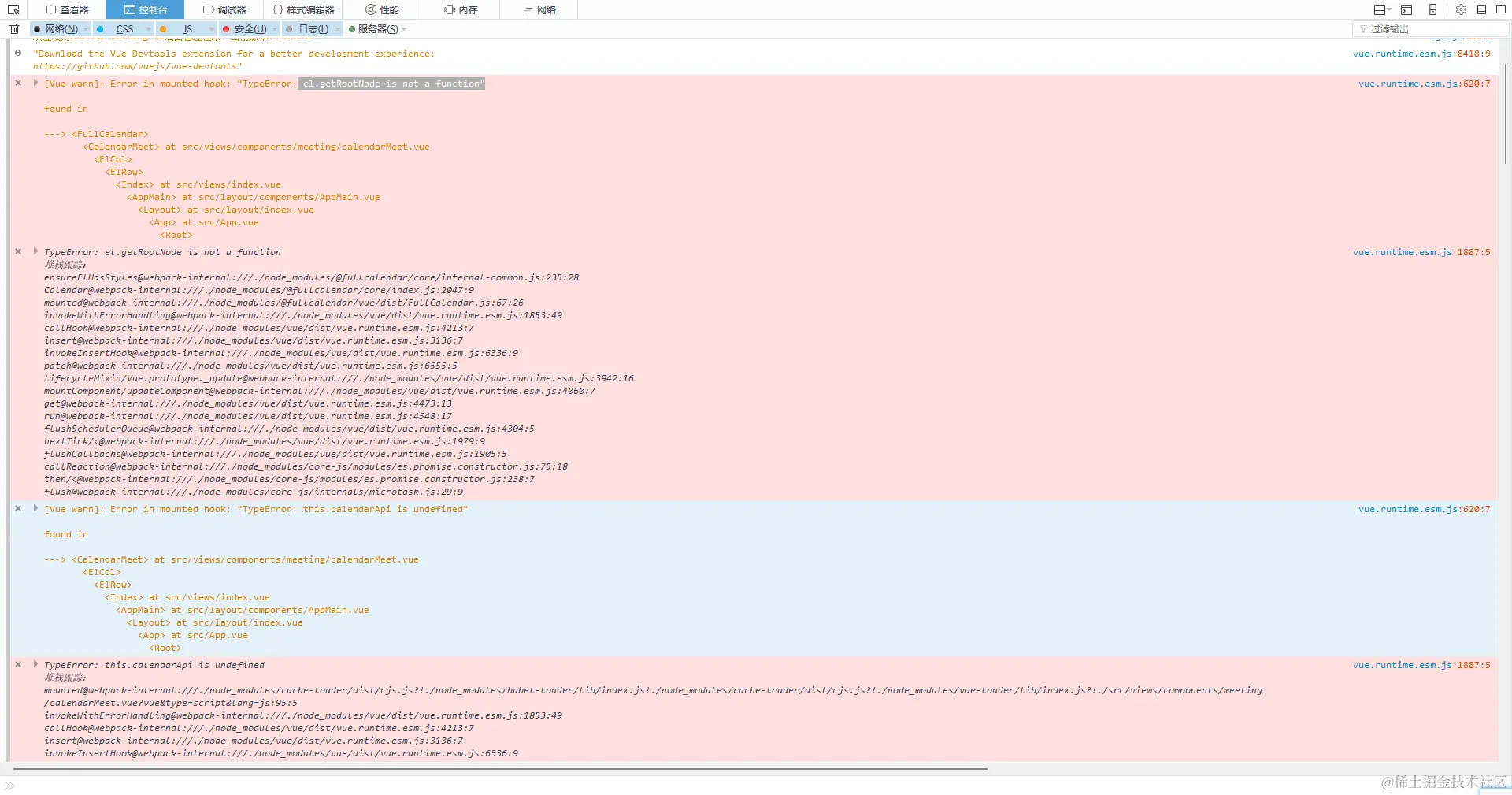Toggle CSS message filter
The height and width of the screenshot is (795, 1512).
click(119, 29)
